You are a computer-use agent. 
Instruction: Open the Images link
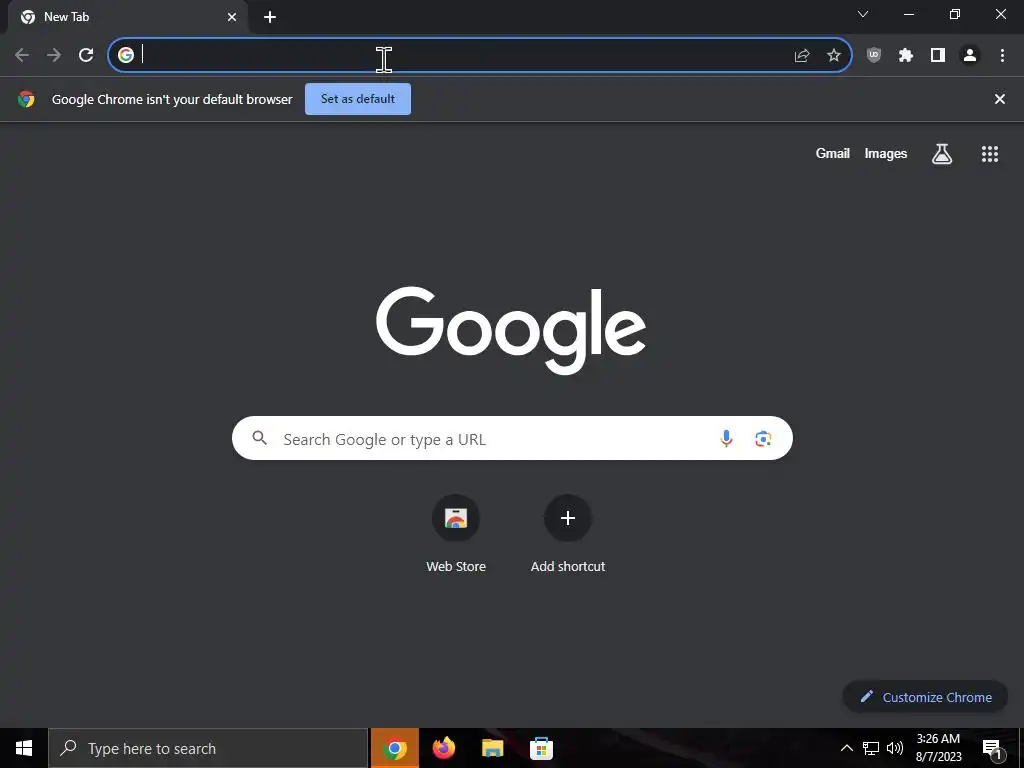[886, 153]
